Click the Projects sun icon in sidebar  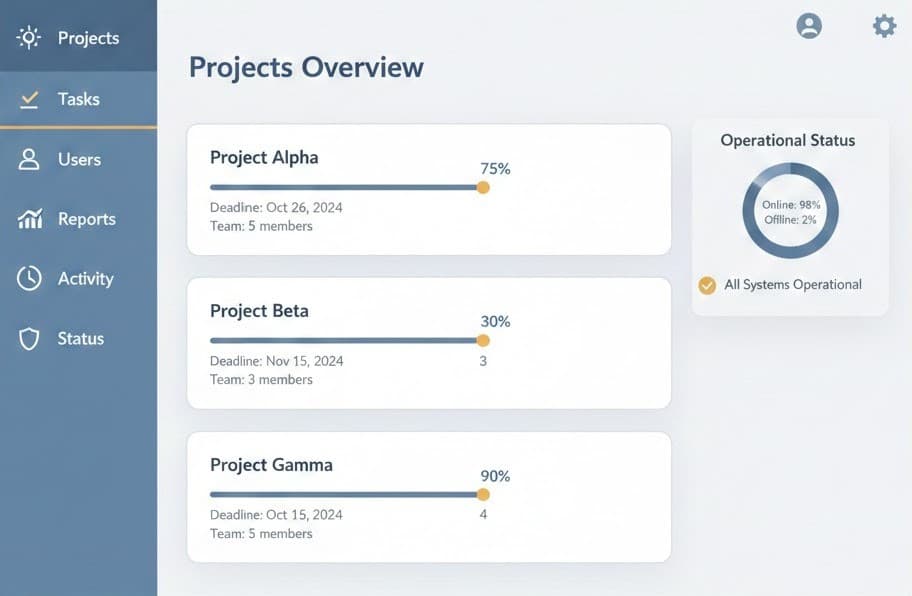[x=29, y=38]
